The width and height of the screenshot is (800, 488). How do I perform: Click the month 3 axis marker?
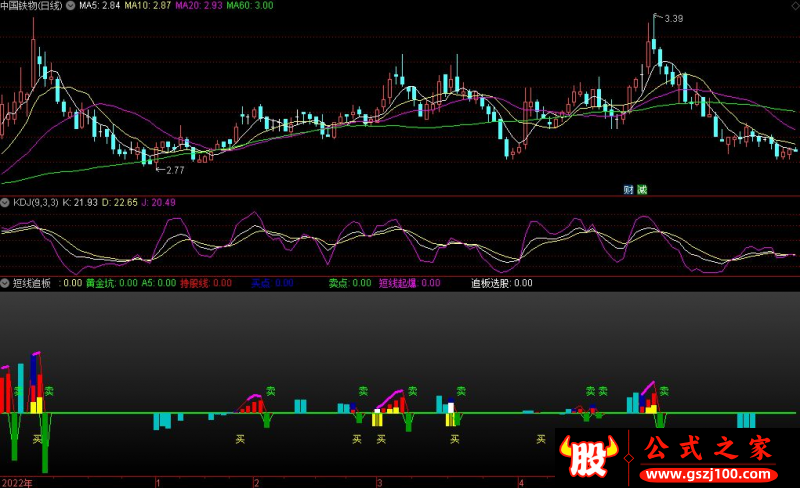(379, 482)
